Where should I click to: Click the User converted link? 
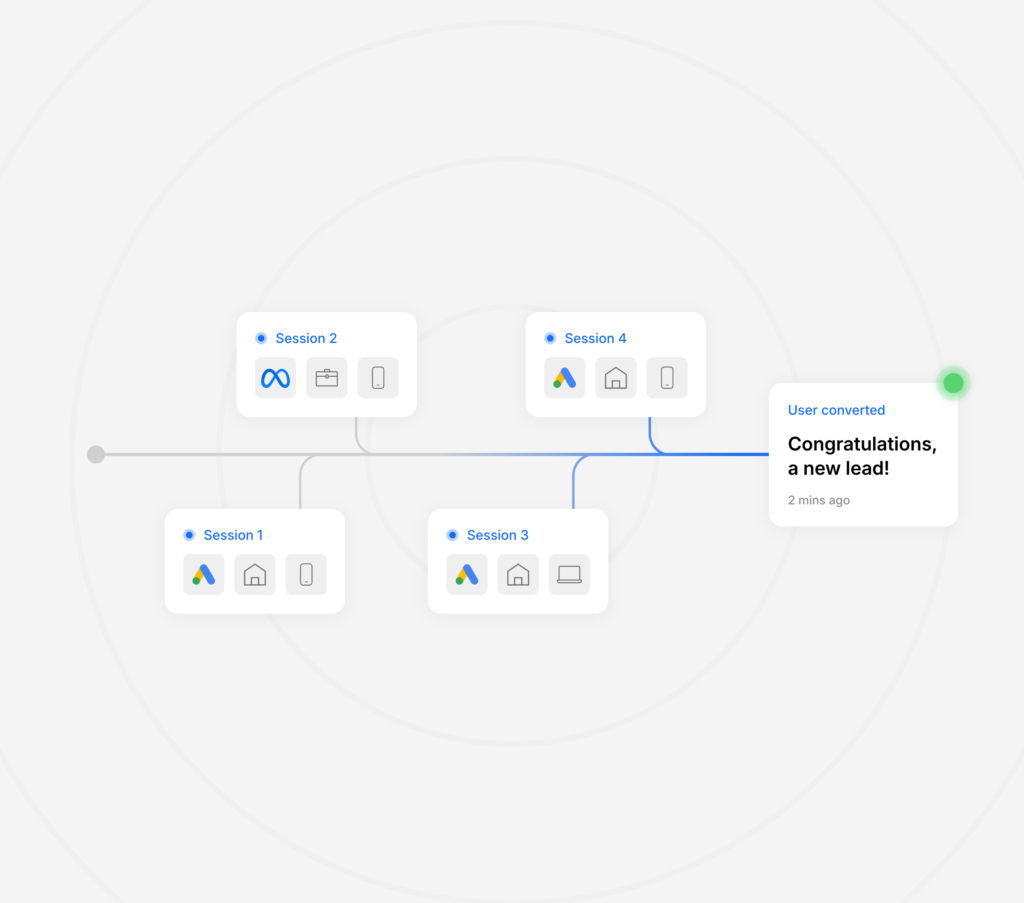pyautogui.click(x=836, y=410)
